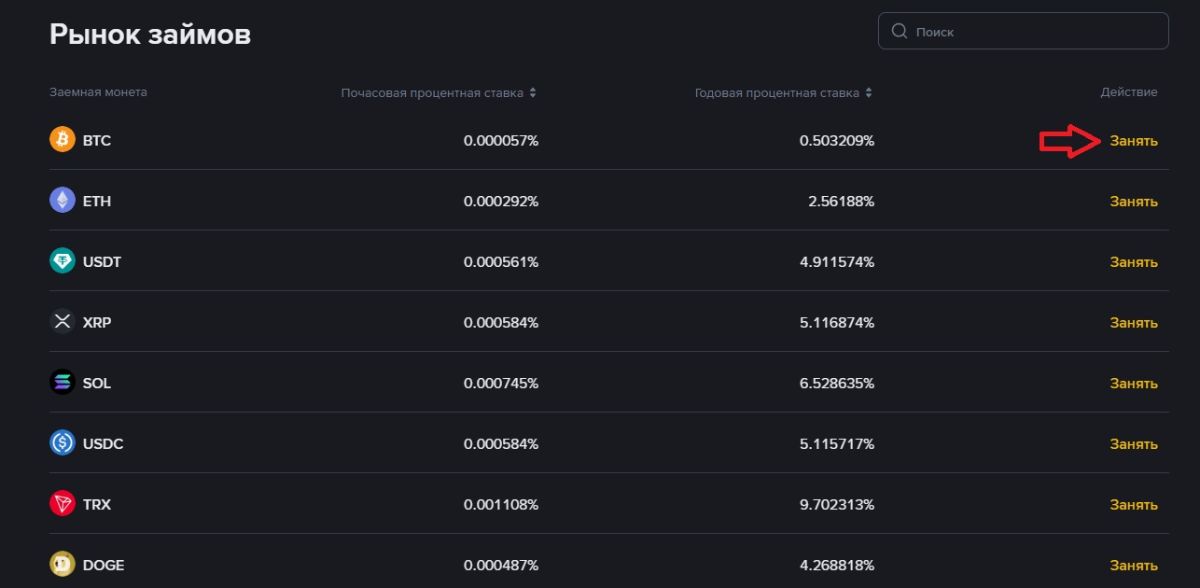The image size is (1200, 588).
Task: Click Занять for USDT
Action: tap(1134, 262)
